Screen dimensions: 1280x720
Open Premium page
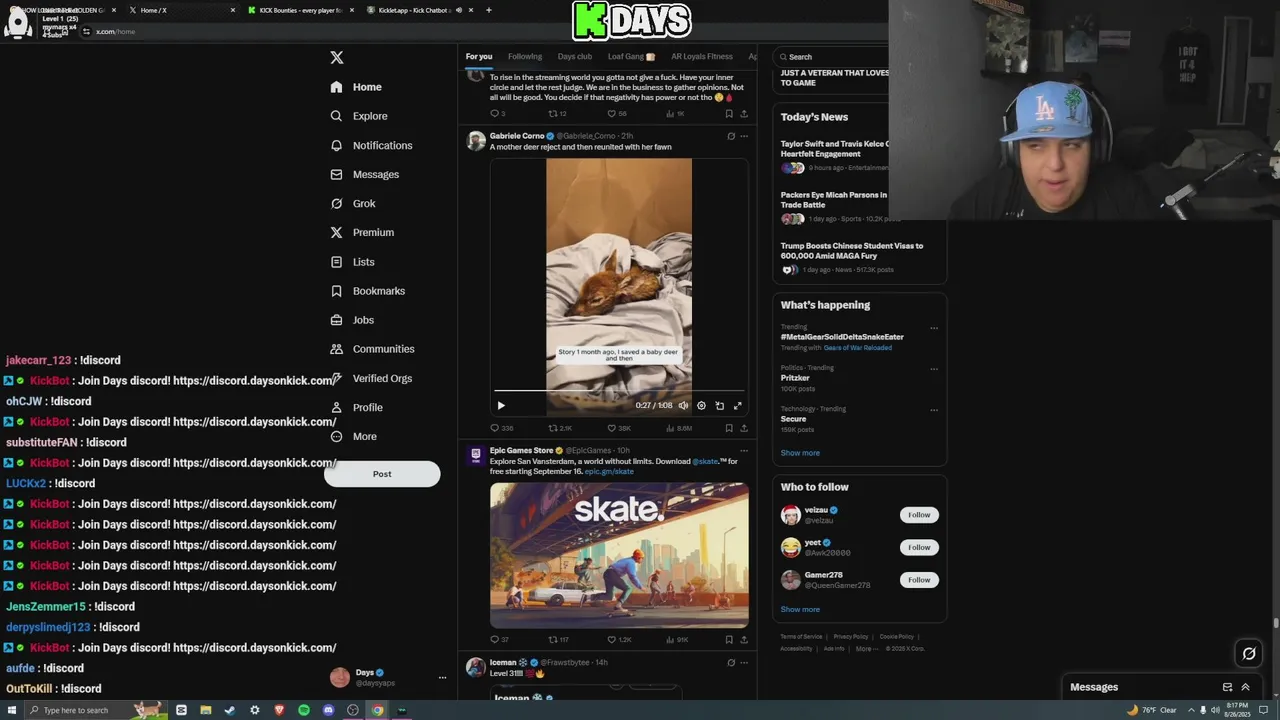click(362, 232)
